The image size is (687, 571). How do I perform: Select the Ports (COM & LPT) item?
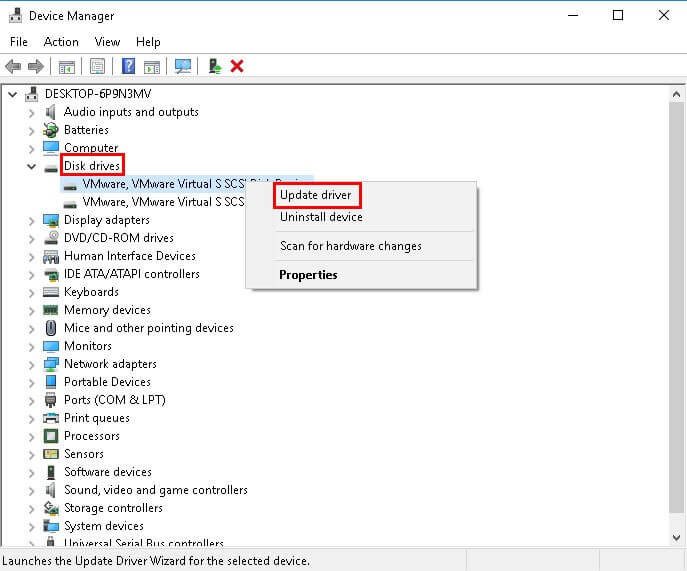pyautogui.click(x=114, y=400)
